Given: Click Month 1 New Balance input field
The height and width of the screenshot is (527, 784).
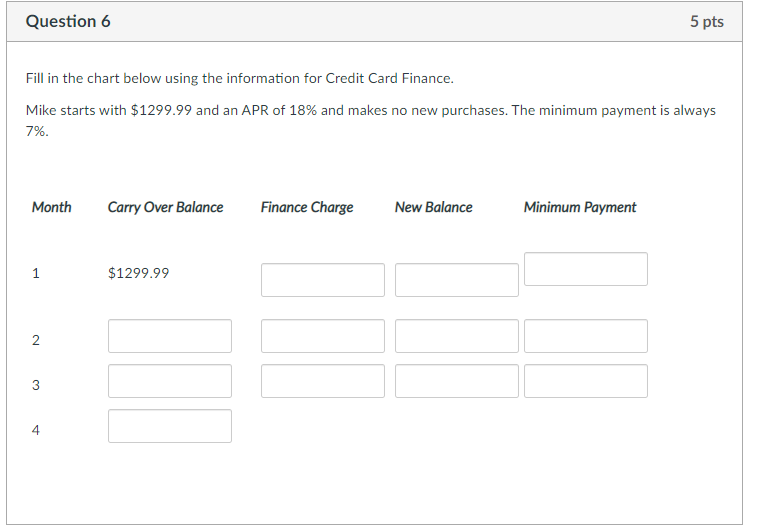Looking at the screenshot, I should tap(456, 280).
